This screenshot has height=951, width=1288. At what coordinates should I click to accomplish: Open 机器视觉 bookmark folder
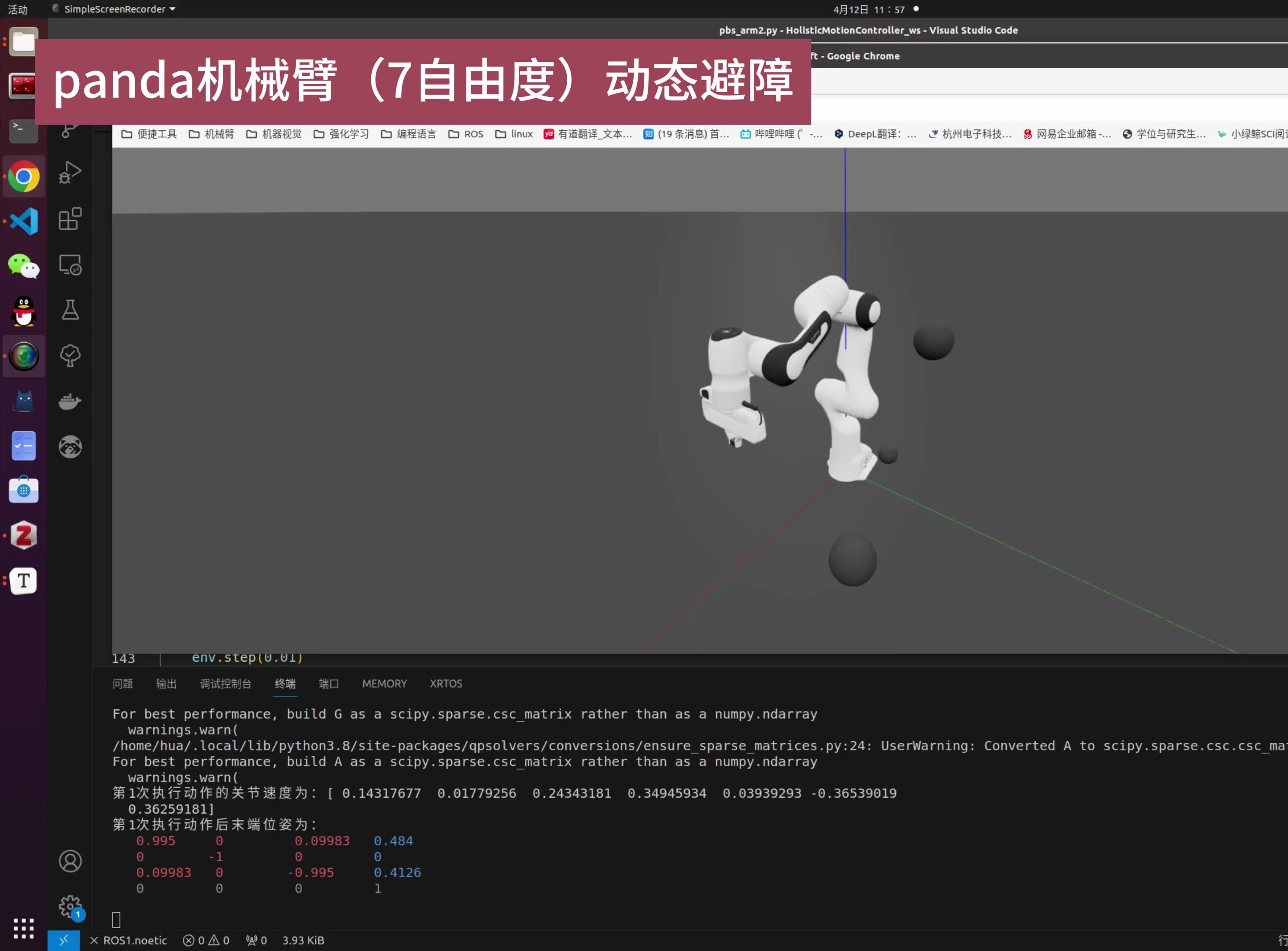(x=273, y=134)
